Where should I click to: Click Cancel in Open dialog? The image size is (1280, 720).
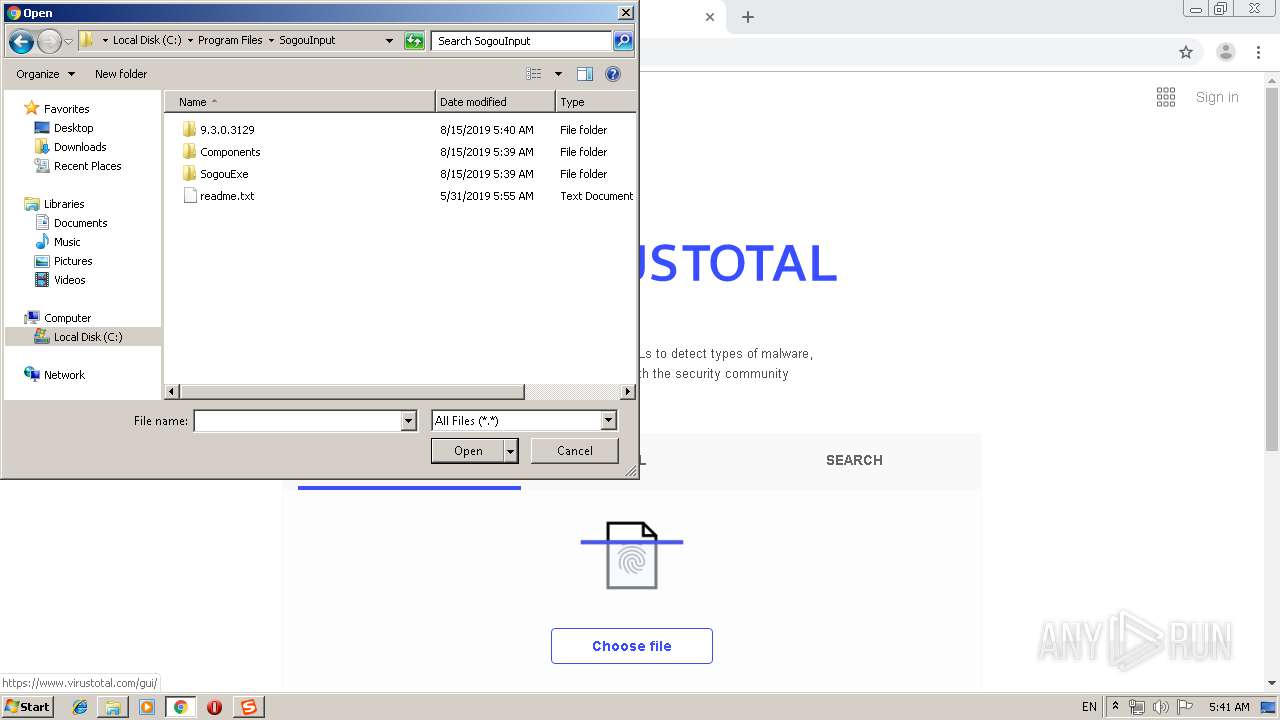tap(575, 451)
